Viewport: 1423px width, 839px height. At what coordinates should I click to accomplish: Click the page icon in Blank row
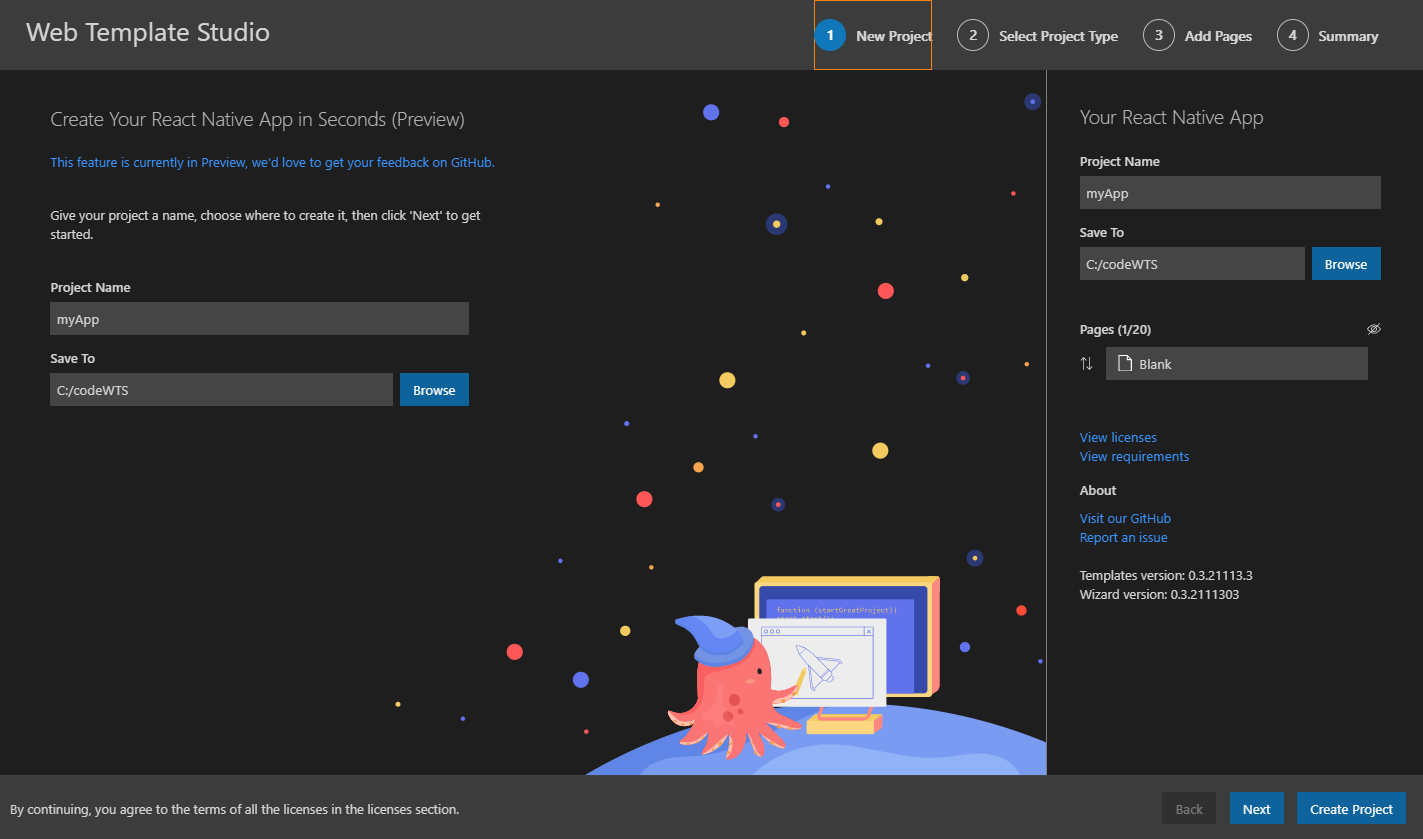[1124, 364]
